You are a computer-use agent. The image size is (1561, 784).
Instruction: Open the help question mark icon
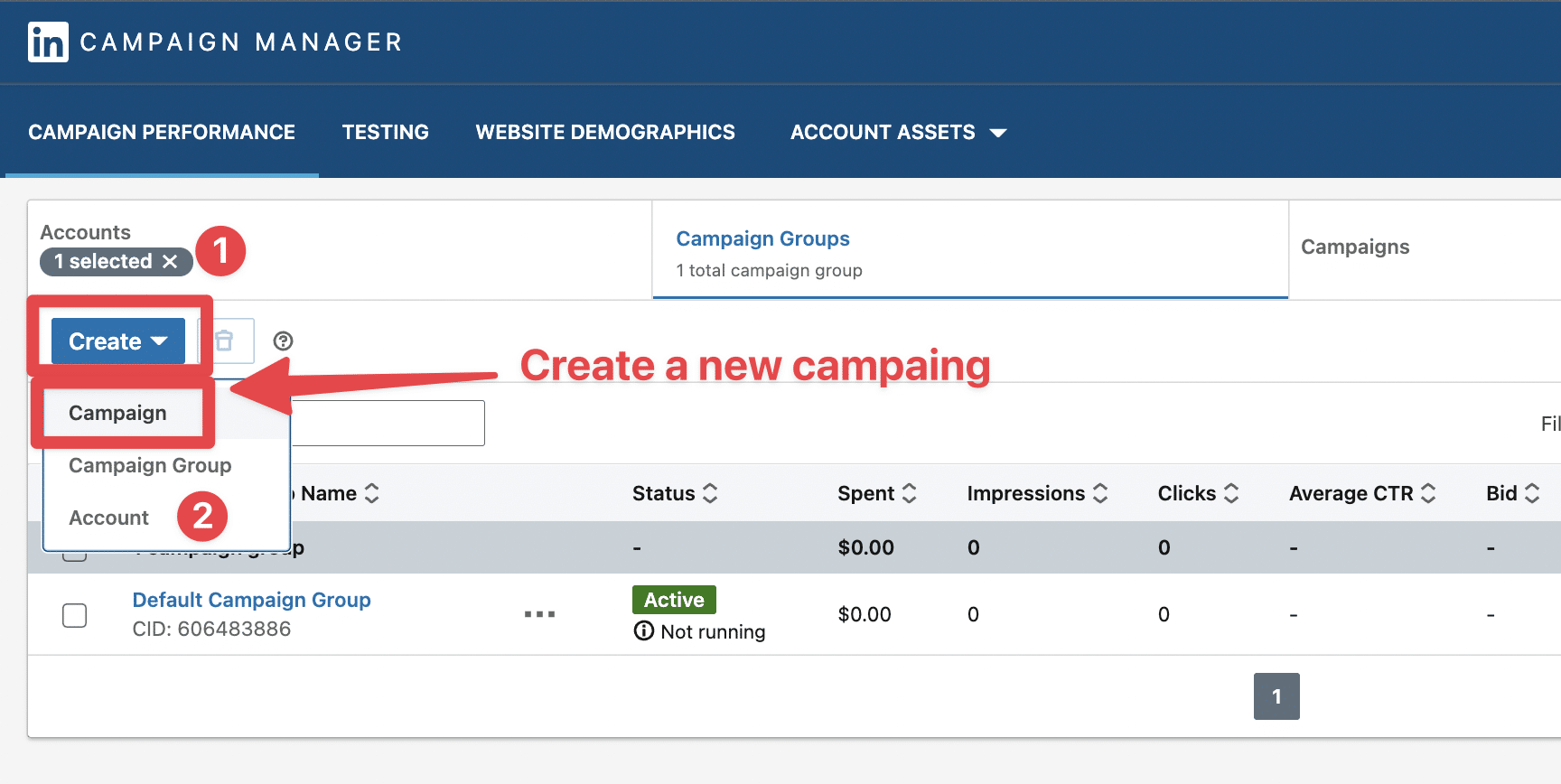point(283,341)
